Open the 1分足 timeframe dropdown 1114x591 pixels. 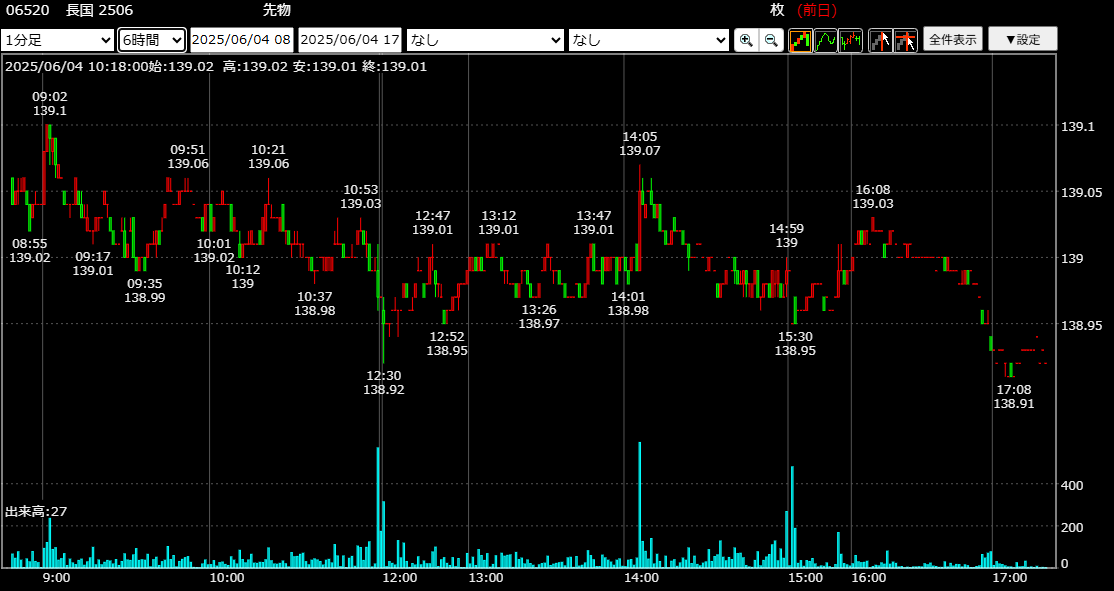click(58, 40)
